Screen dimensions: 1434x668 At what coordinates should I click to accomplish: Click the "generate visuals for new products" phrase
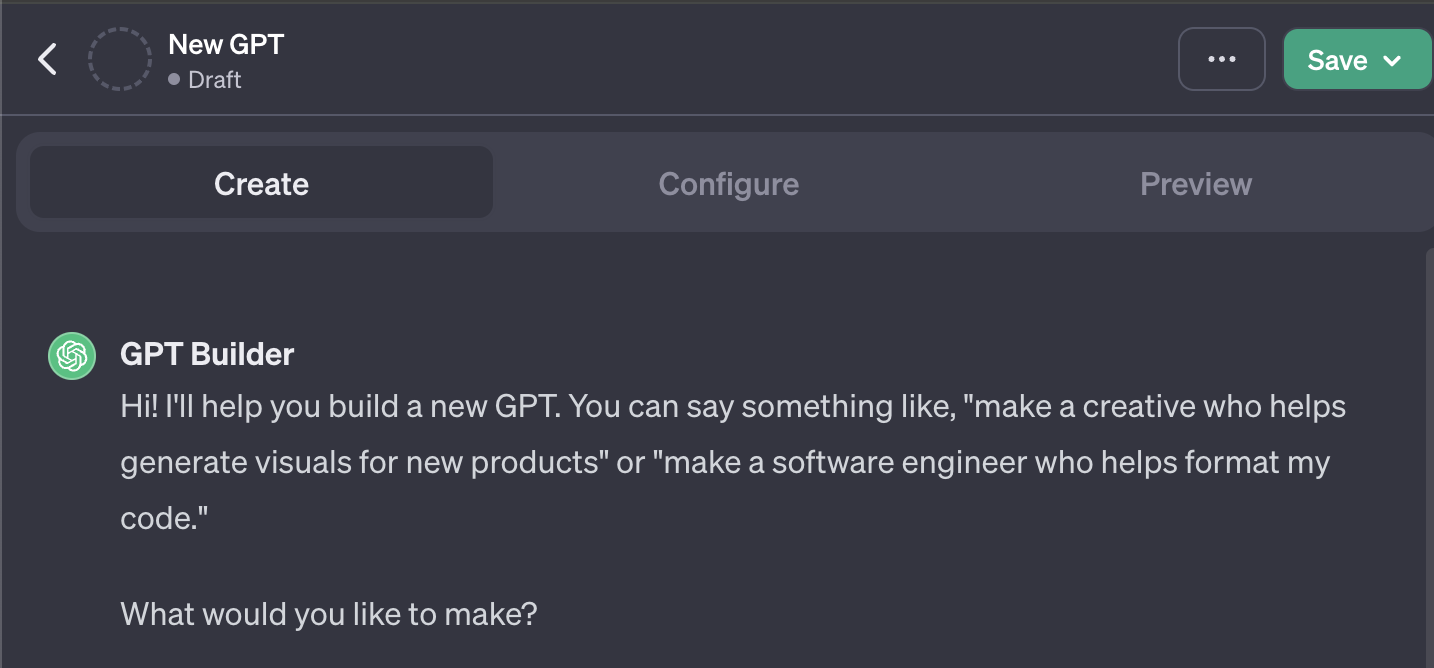(x=368, y=463)
